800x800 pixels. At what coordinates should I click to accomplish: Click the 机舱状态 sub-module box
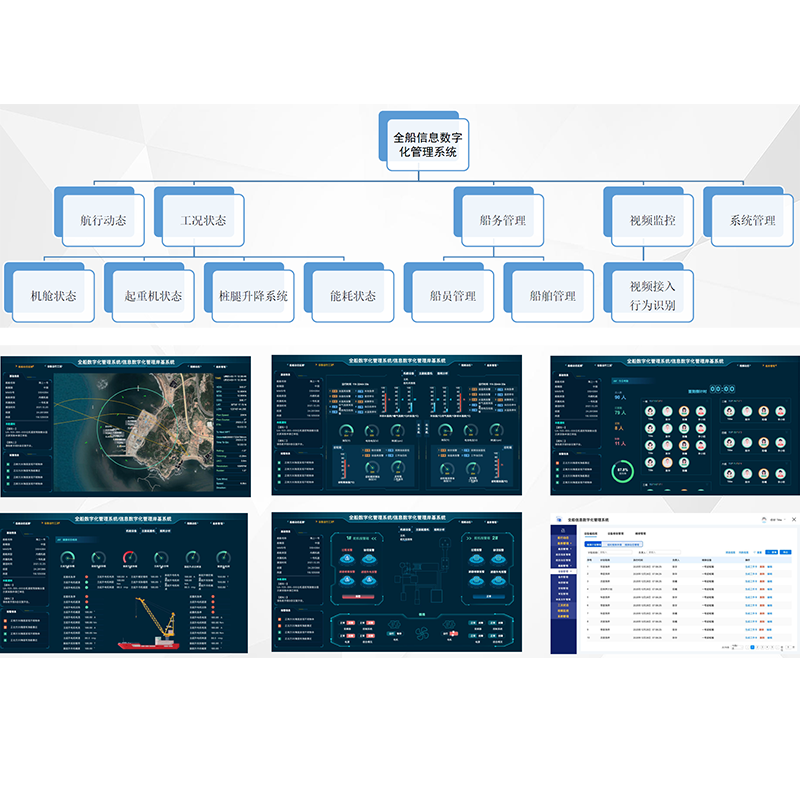click(x=53, y=296)
